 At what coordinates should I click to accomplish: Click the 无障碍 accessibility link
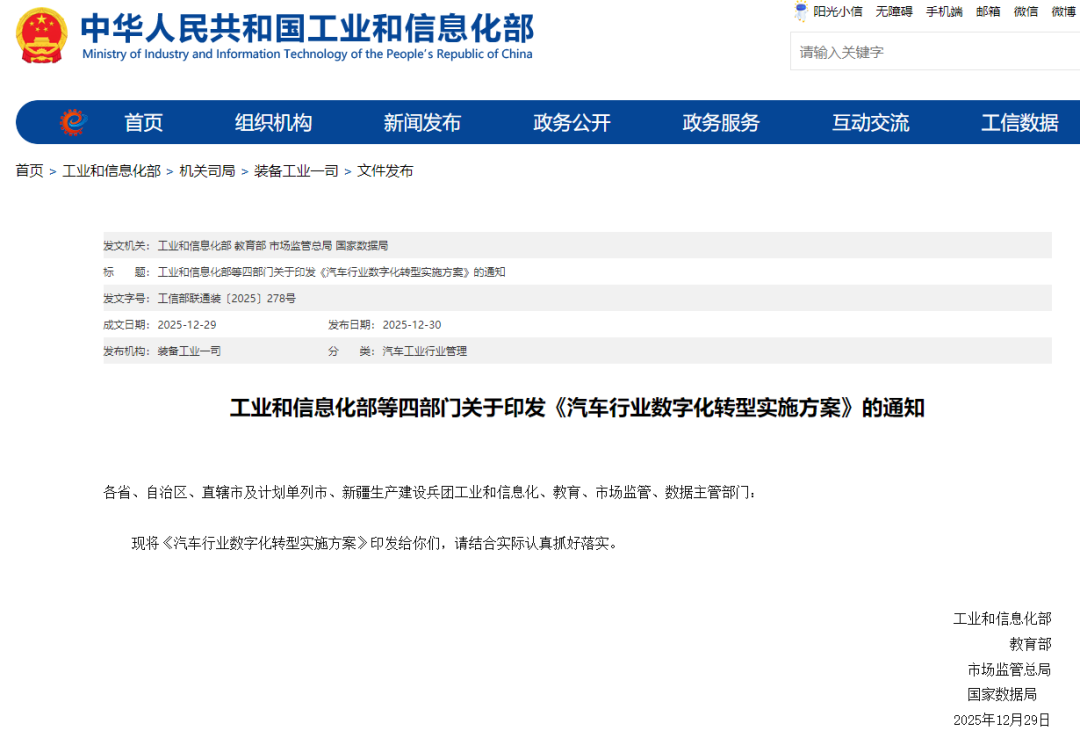click(894, 12)
